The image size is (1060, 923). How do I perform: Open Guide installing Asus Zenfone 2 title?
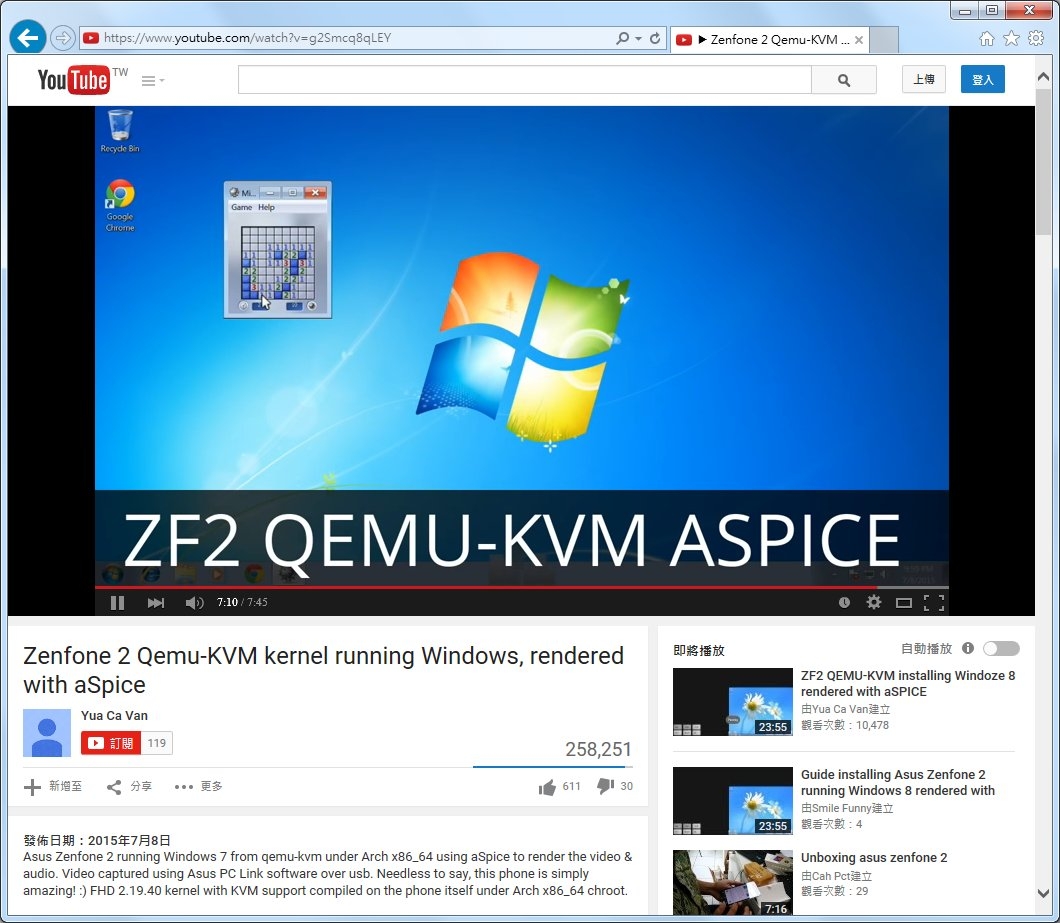tap(898, 782)
